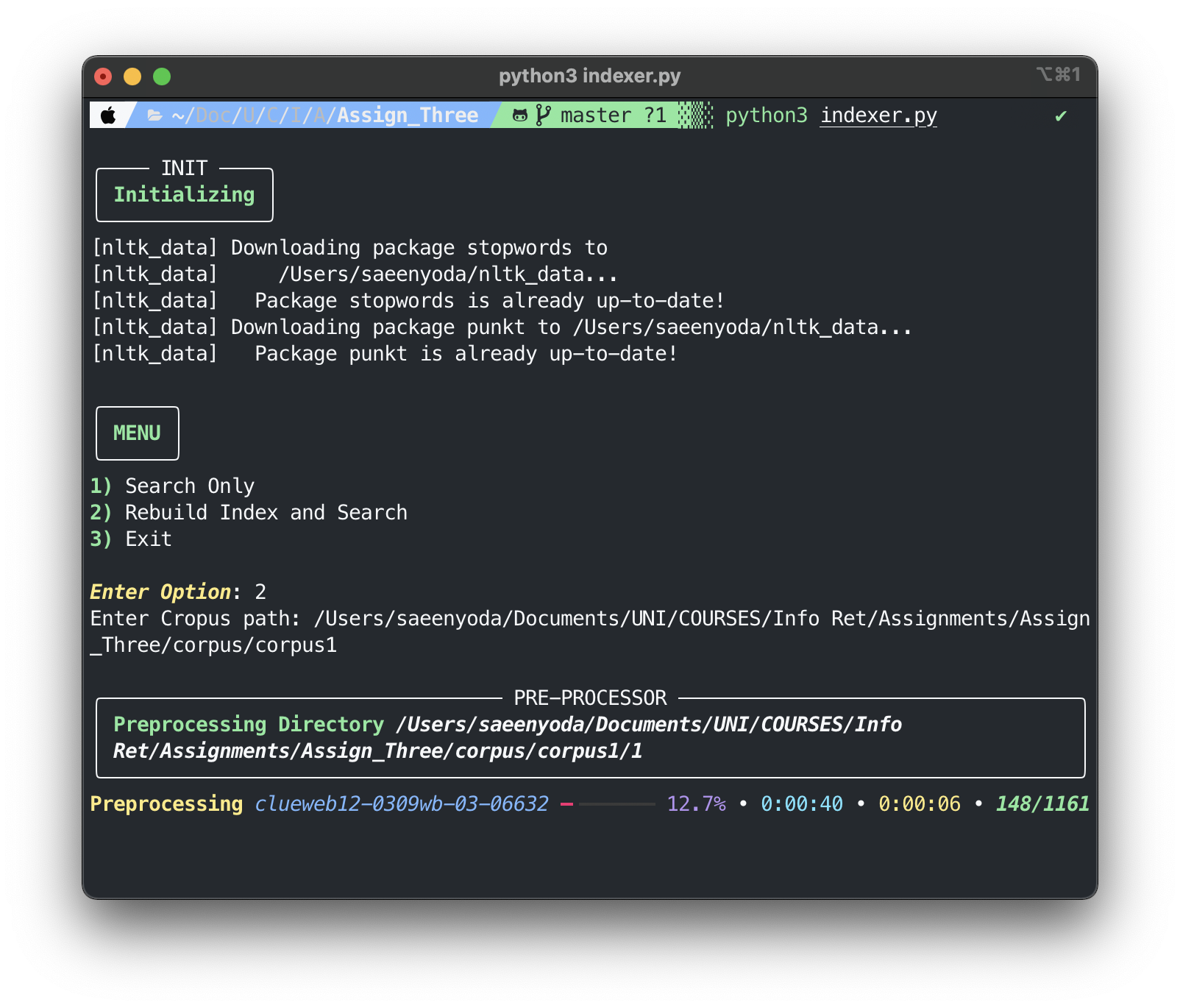Click the python3 command text
This screenshot has height=1008, width=1180.
pyautogui.click(x=767, y=116)
